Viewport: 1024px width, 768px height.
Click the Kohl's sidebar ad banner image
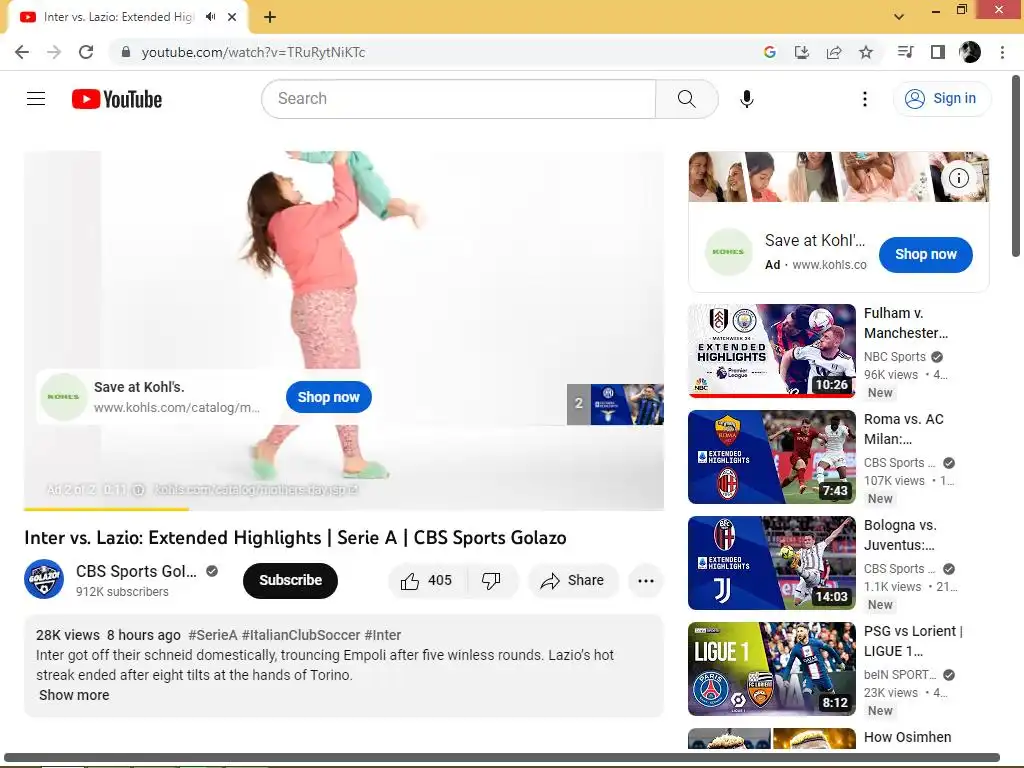coord(839,177)
